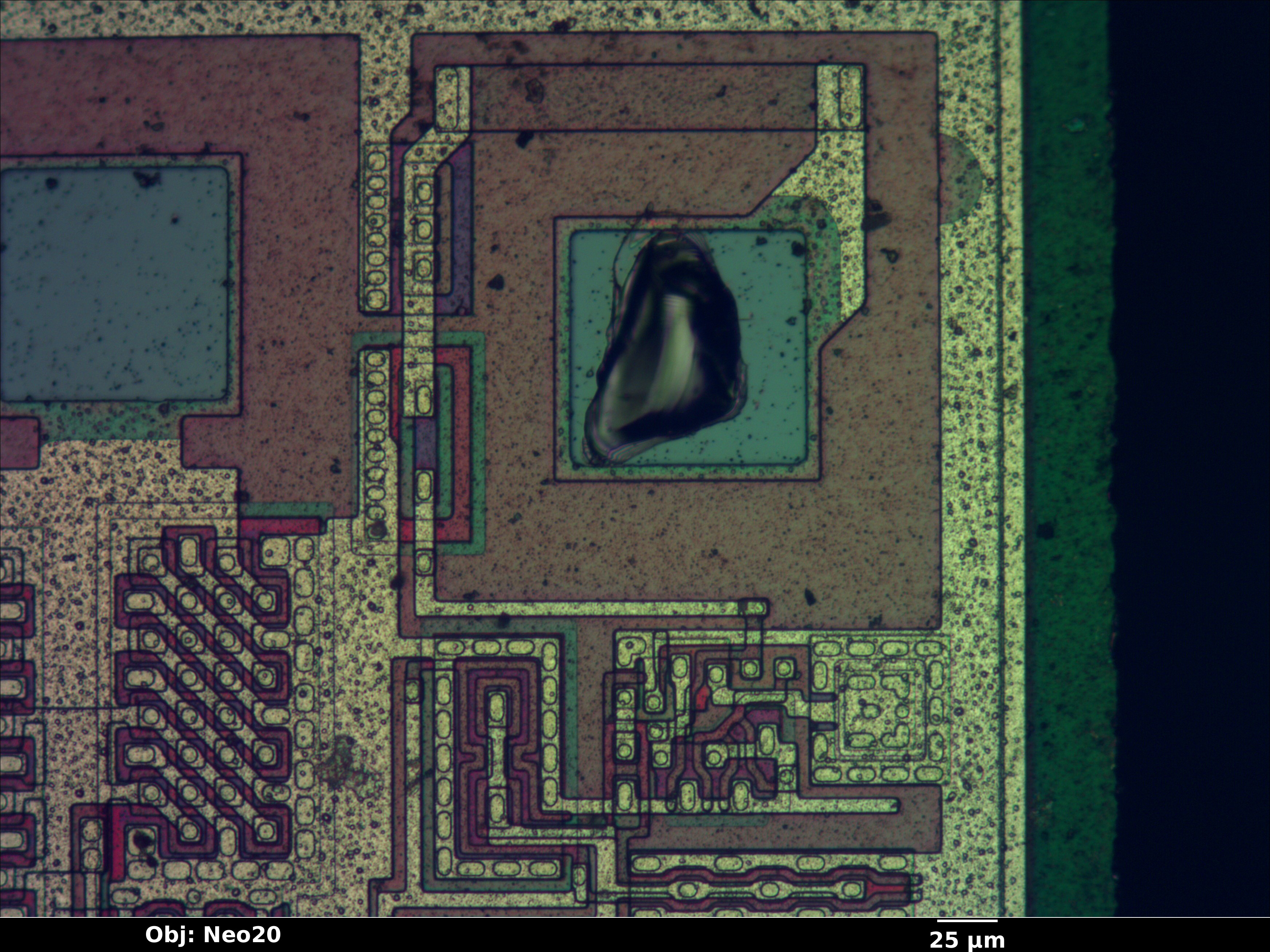Click the blue-gray bond pad at left
The height and width of the screenshot is (952, 1270).
point(115,284)
